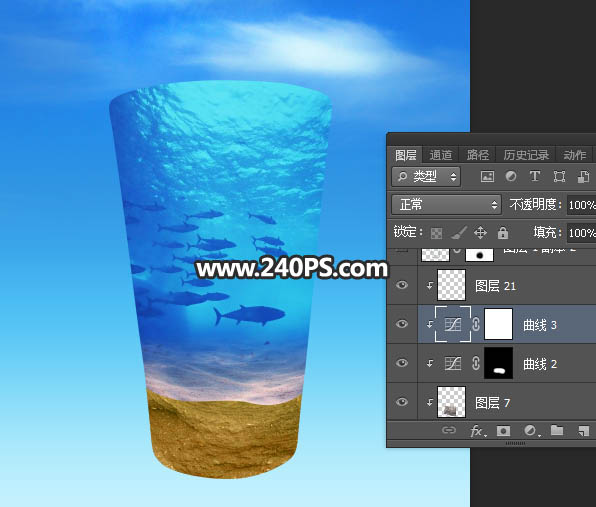596x507 pixels.
Task: Select the 图层 21 layer thumbnail
Action: [x=452, y=285]
